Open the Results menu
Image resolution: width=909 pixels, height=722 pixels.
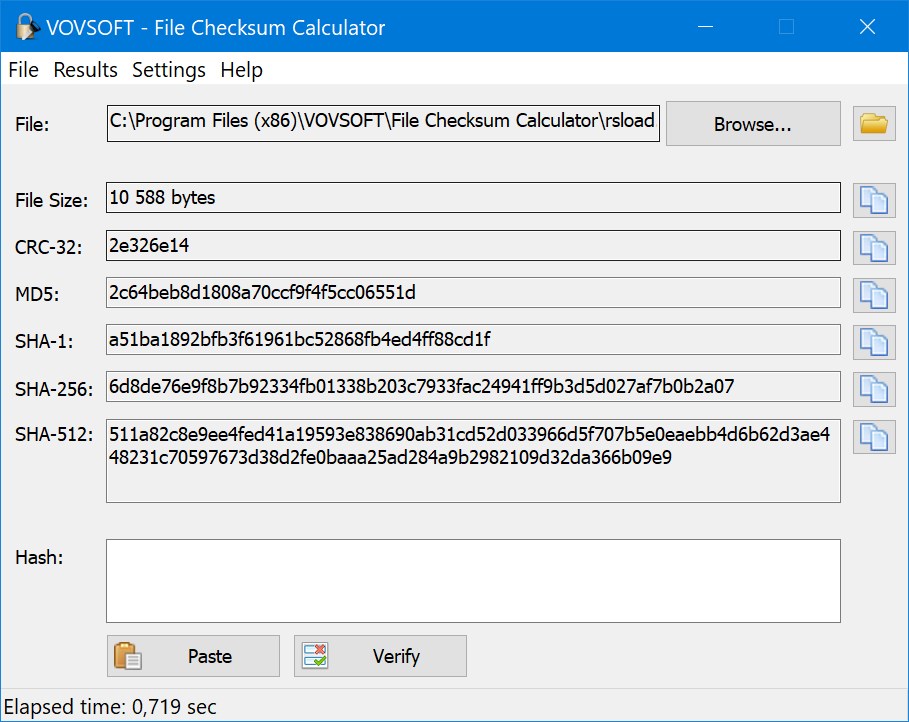coord(85,70)
